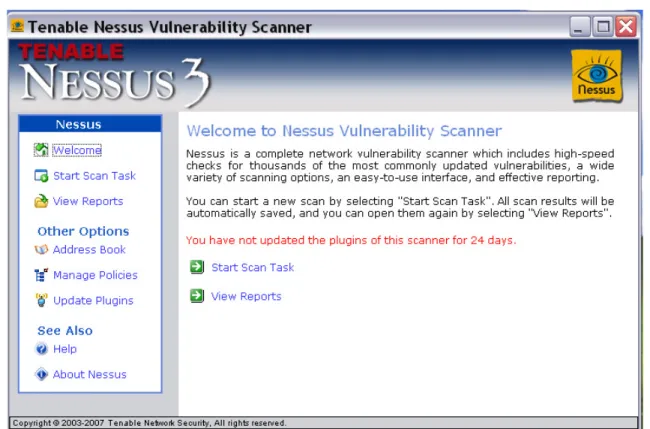Choose Update Plugins in Other Options
650x429 pixels.
click(93, 301)
